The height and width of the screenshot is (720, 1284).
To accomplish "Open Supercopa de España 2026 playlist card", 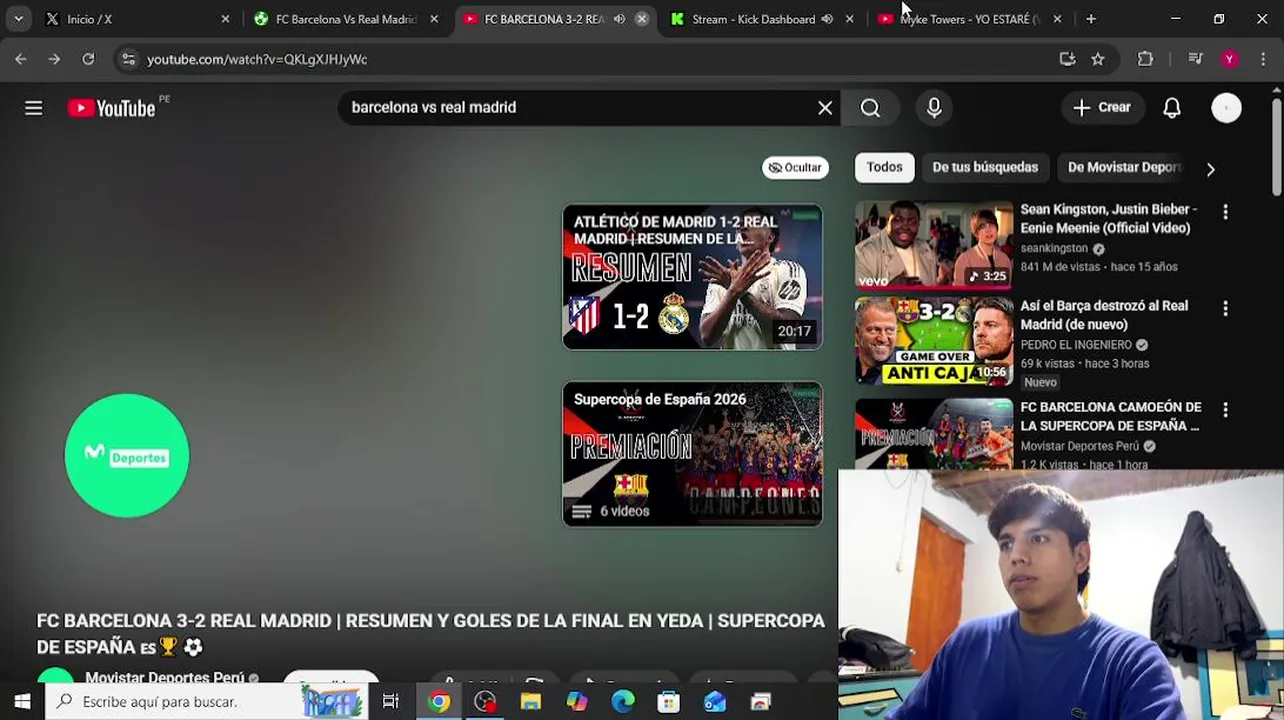I will 692,454.
